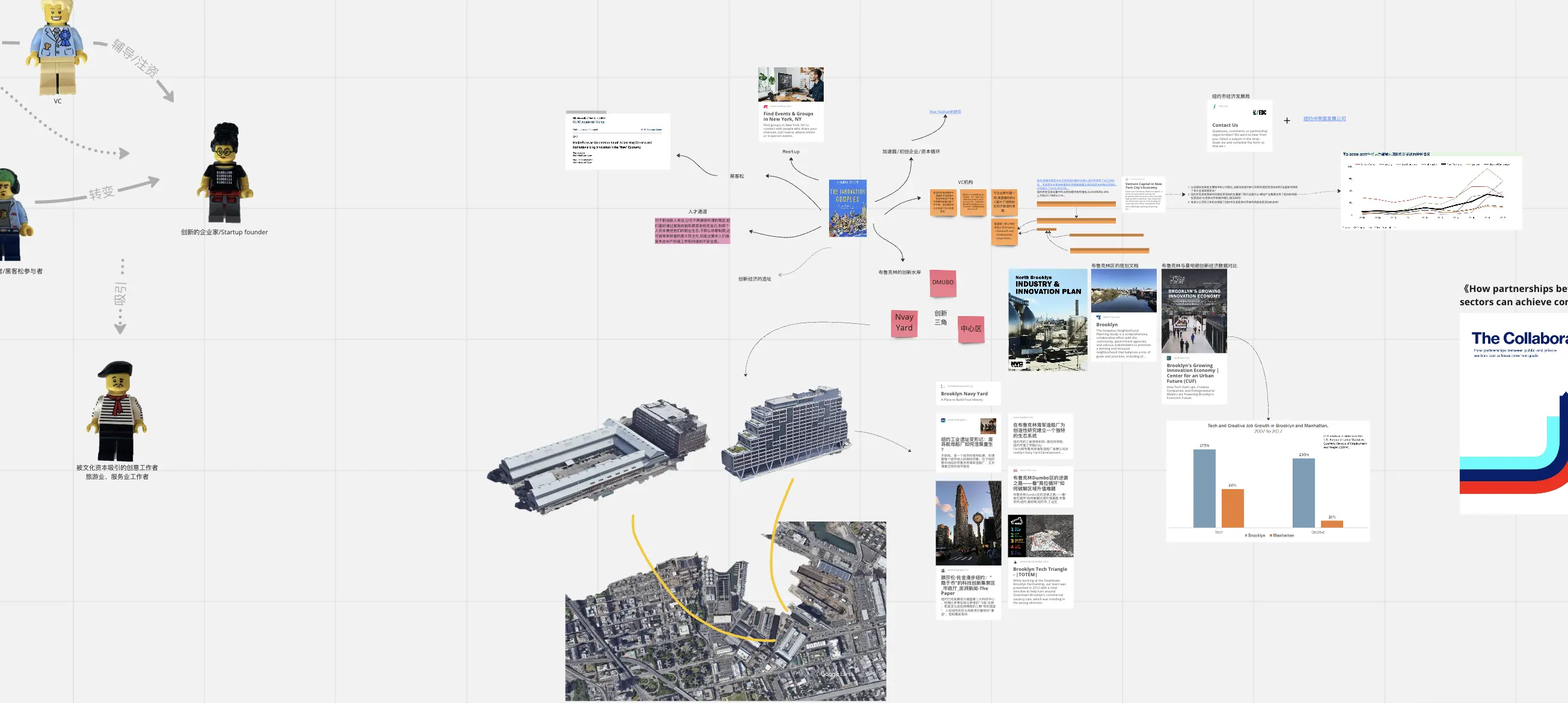The height and width of the screenshot is (703, 1568).
Task: Open the 'Max Nathan的研究' hyperlink
Action: [945, 112]
